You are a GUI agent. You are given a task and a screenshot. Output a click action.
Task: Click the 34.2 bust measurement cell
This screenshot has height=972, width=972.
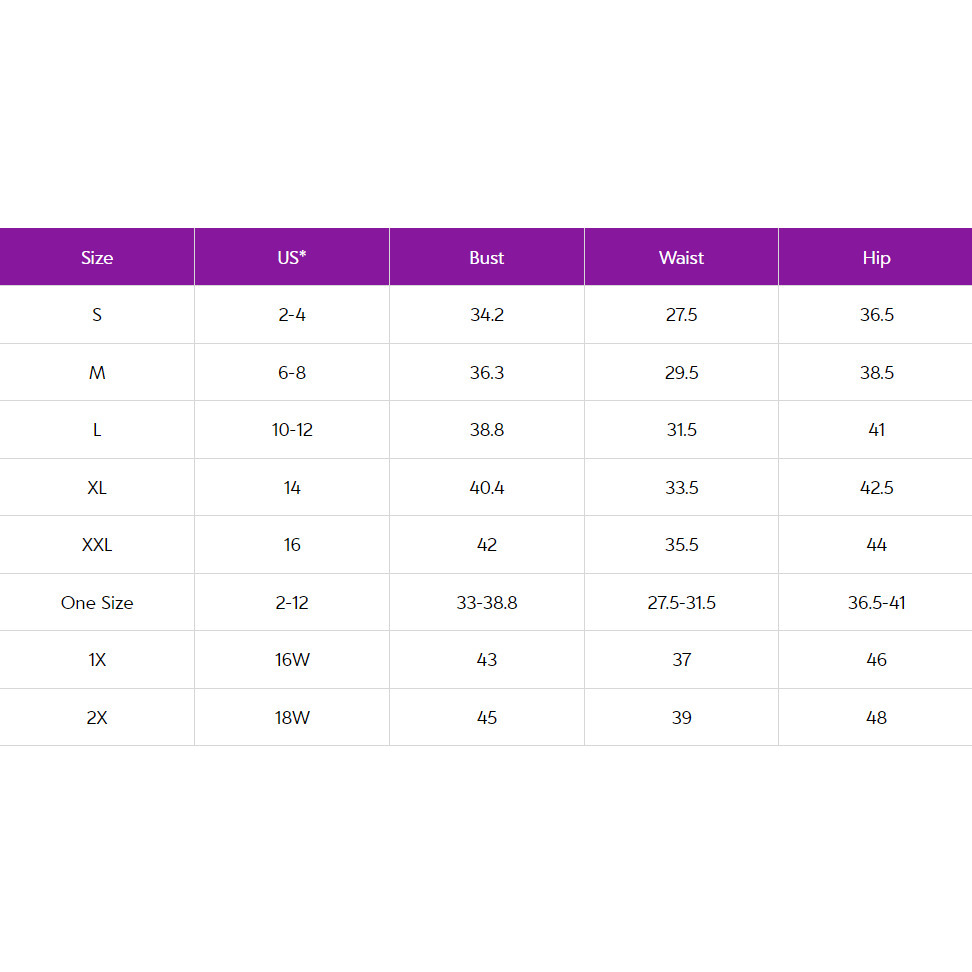point(487,315)
